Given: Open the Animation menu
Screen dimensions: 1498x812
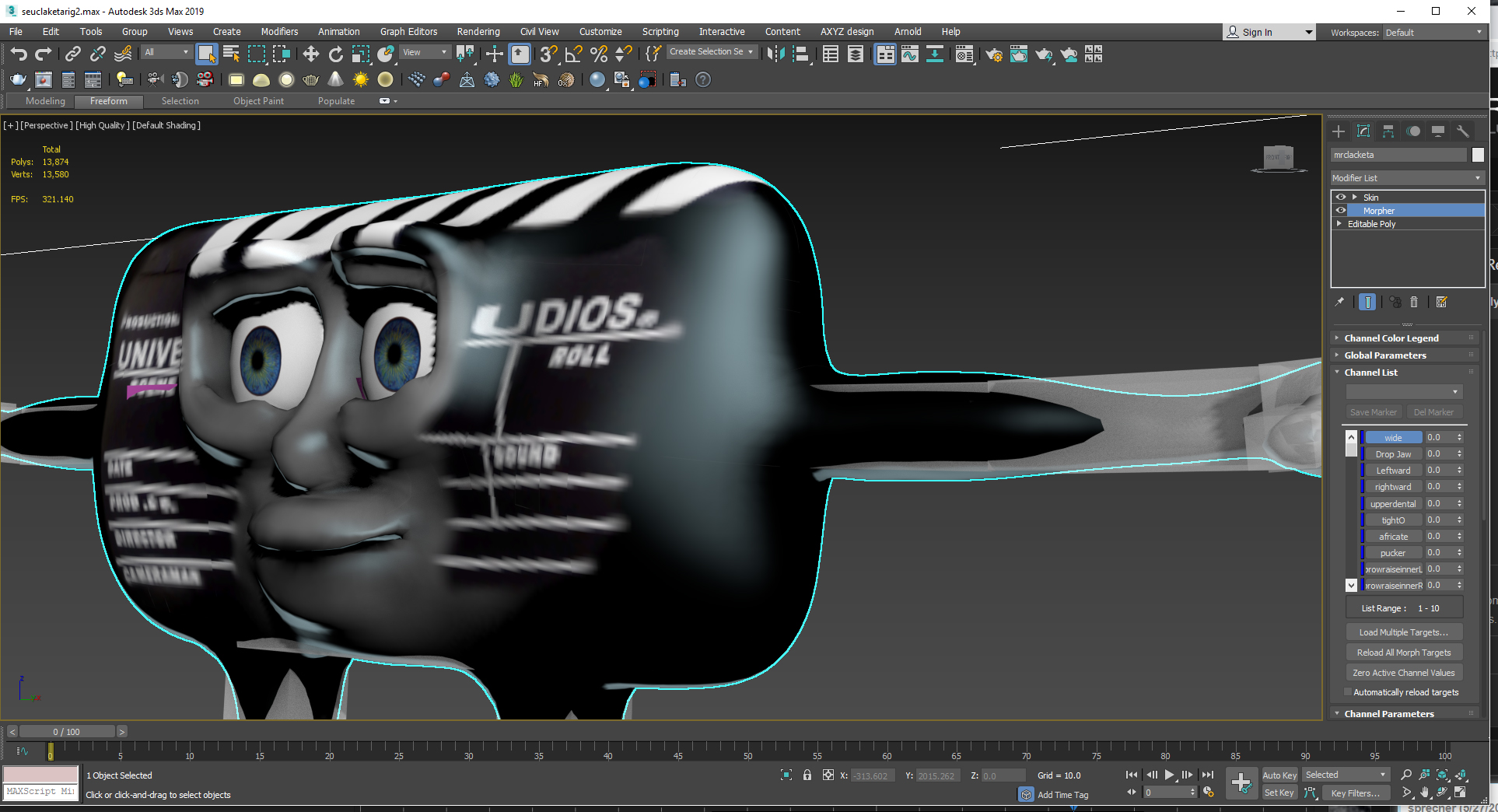Looking at the screenshot, I should [x=338, y=32].
